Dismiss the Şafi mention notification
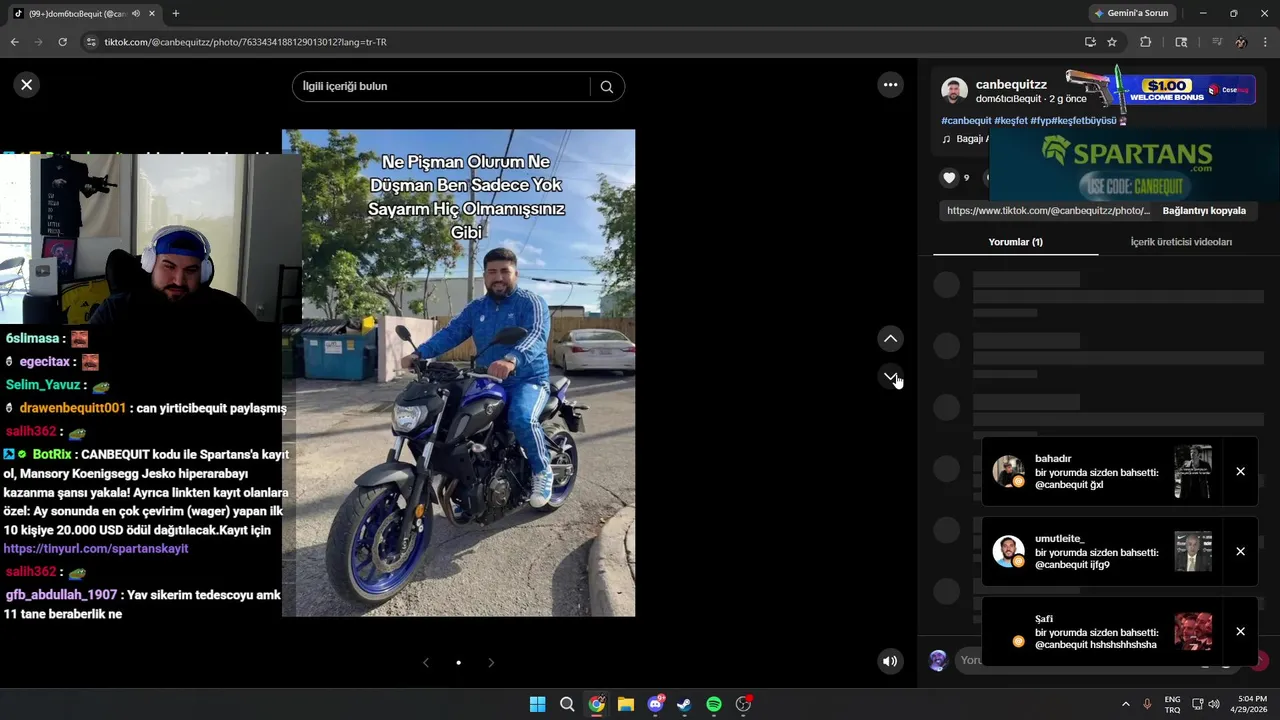 (x=1240, y=632)
